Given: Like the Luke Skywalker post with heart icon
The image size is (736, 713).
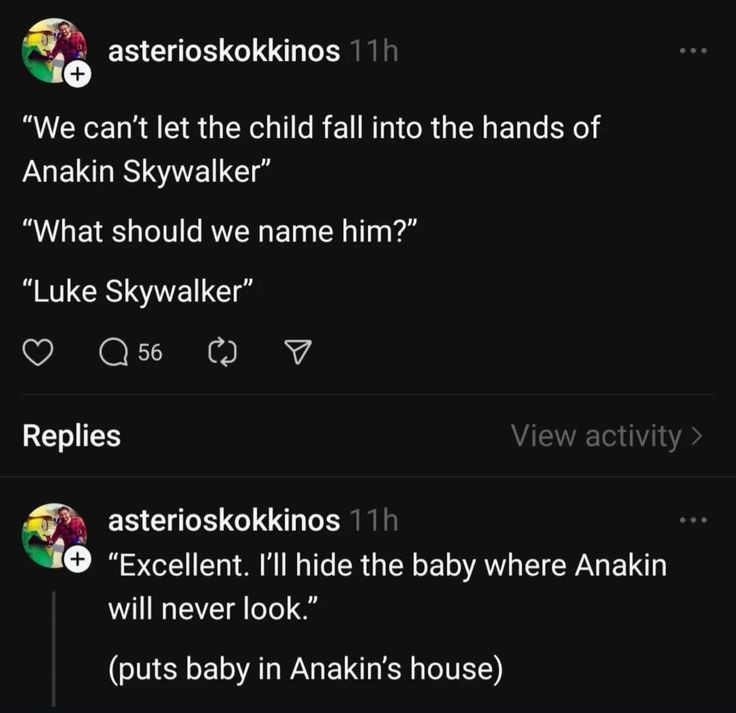Looking at the screenshot, I should coord(37,351).
